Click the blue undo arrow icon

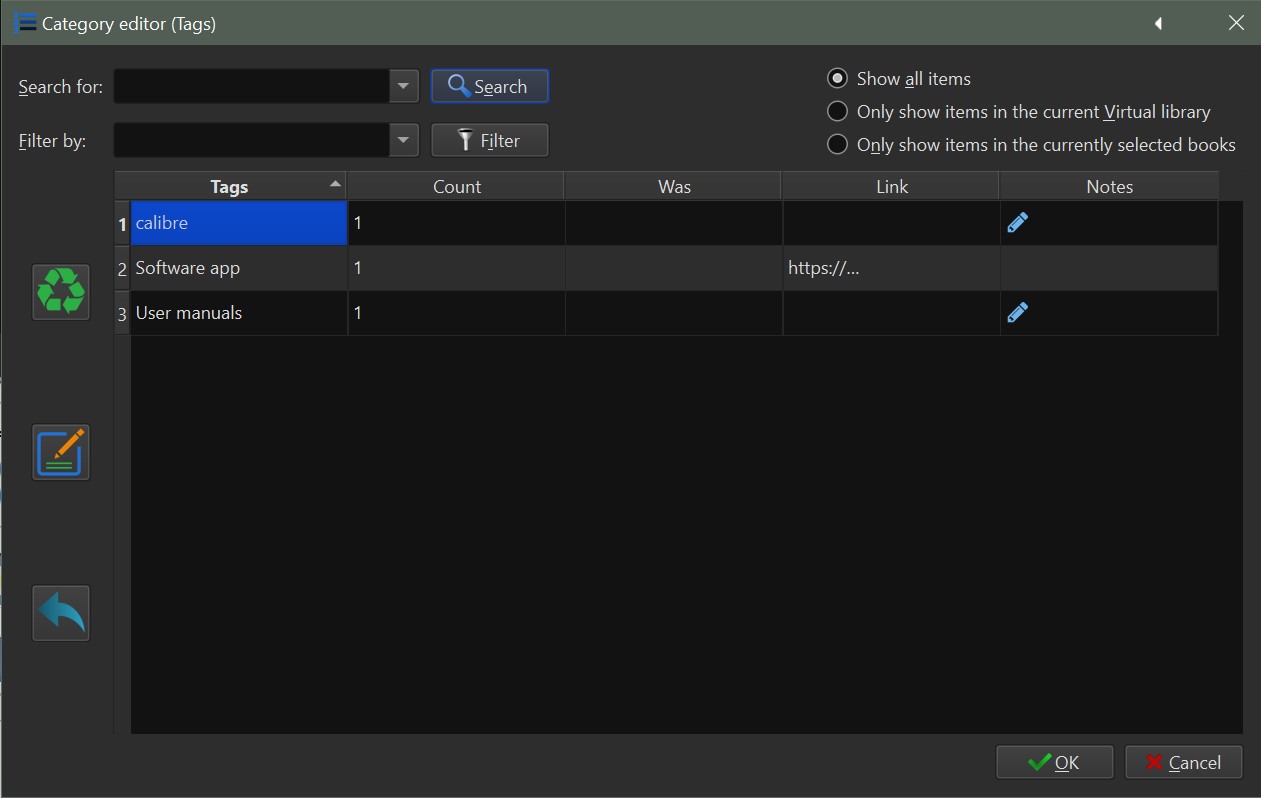(x=61, y=612)
